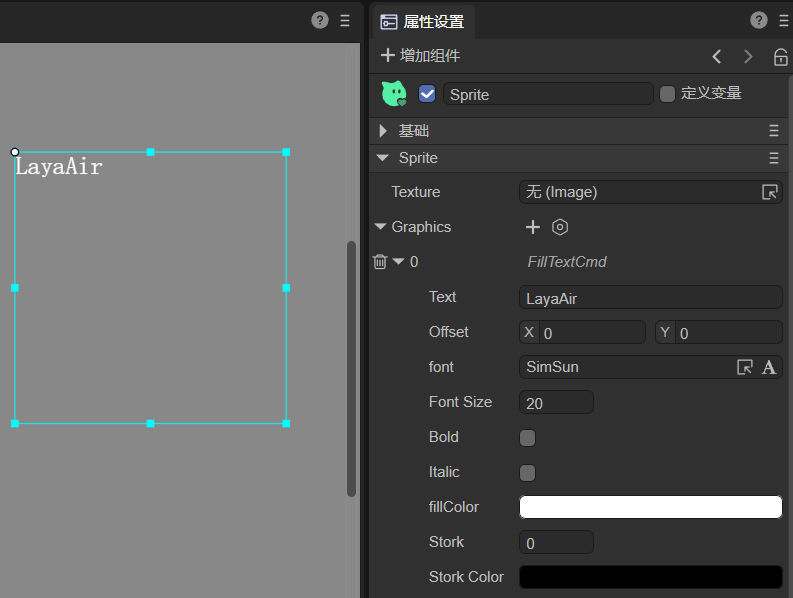This screenshot has width=793, height=598.
Task: Click the bottom-right corner handle of the sprite
Action: pos(286,423)
